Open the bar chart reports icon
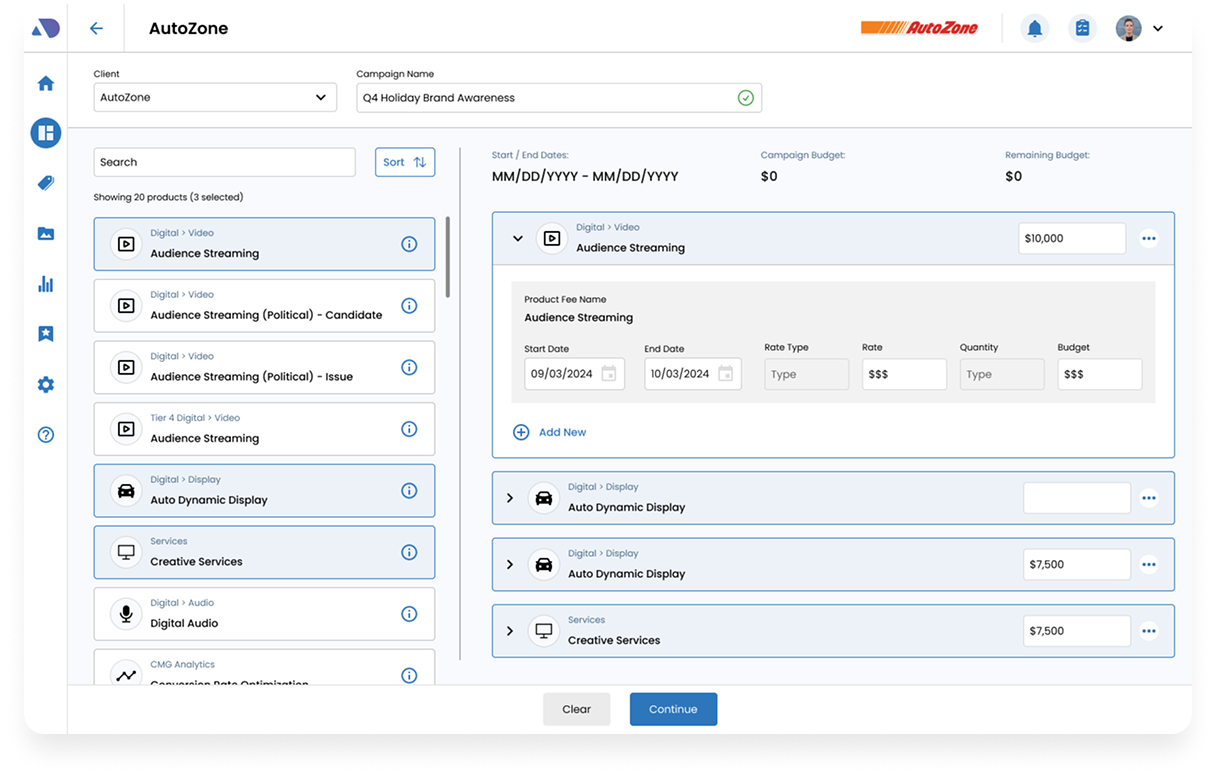The image size is (1216, 778). click(46, 284)
